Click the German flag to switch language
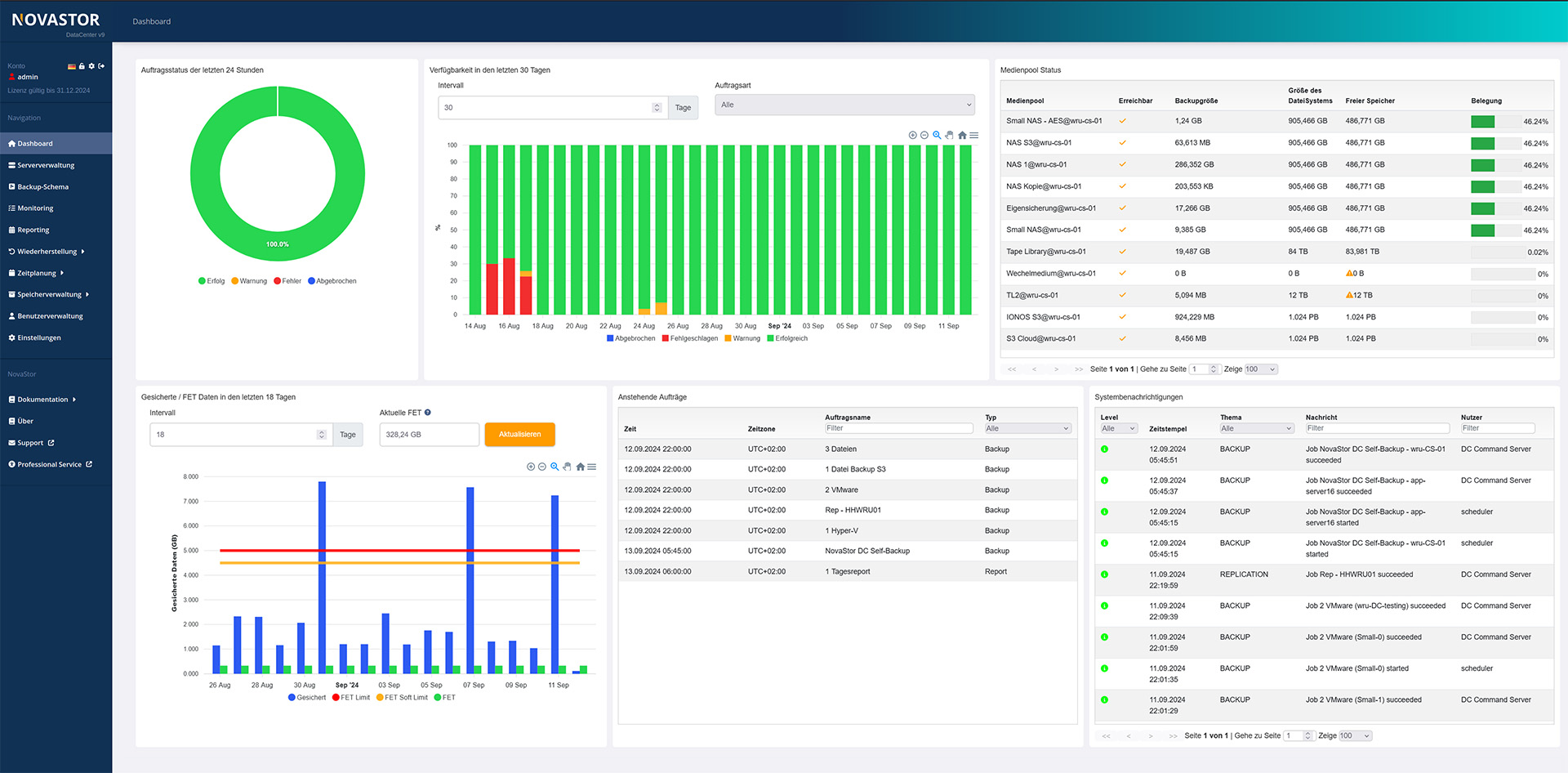The image size is (1568, 773). (x=72, y=66)
